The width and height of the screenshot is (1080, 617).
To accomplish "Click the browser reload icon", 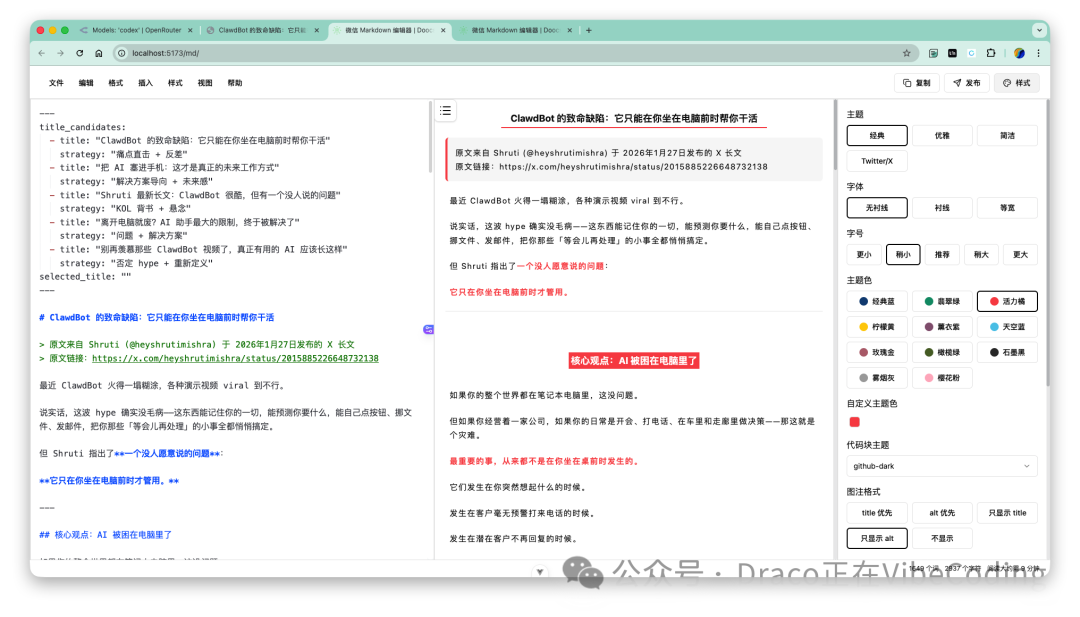I will (x=79, y=53).
